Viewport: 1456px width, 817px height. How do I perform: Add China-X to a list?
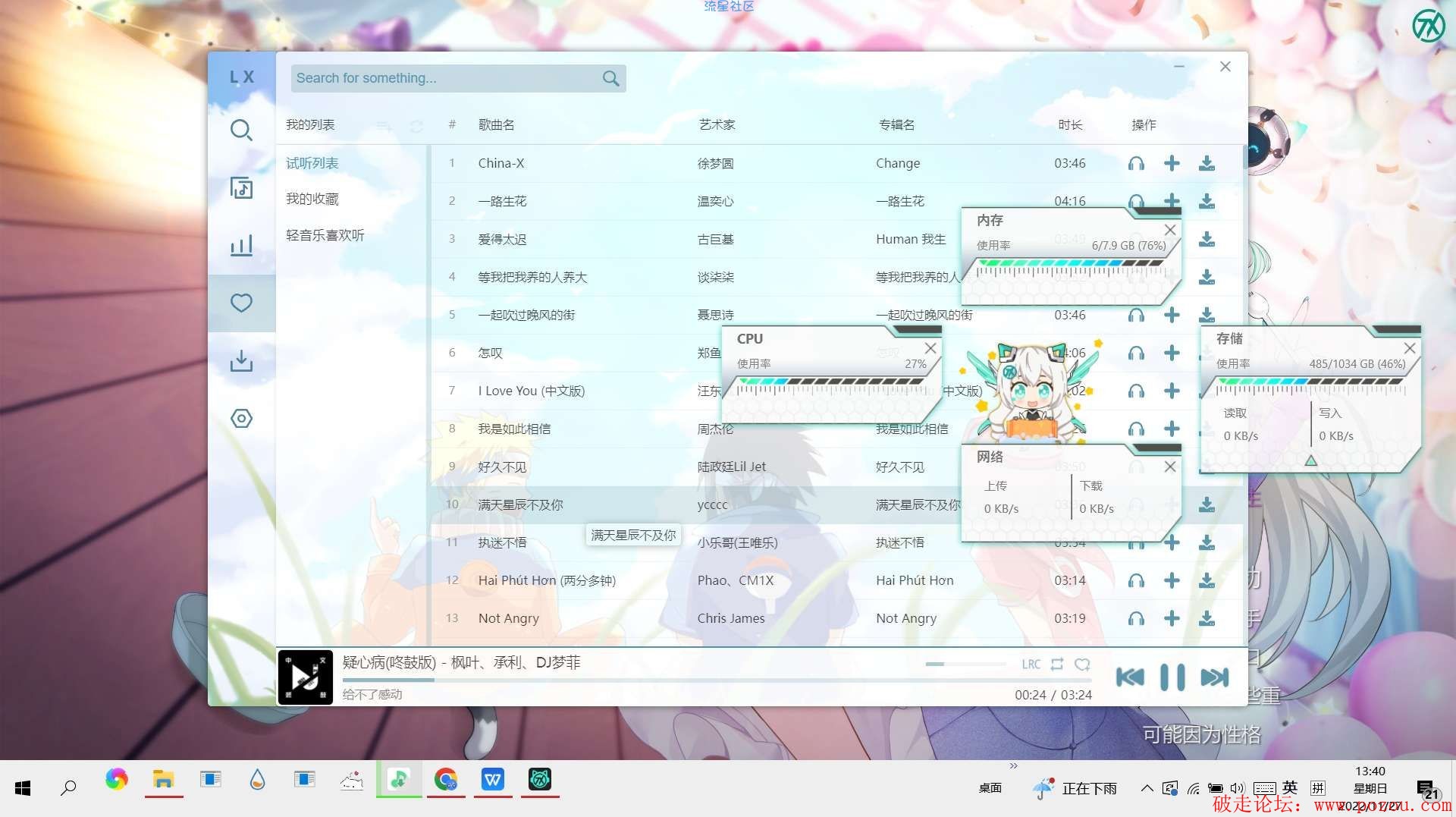[1172, 163]
